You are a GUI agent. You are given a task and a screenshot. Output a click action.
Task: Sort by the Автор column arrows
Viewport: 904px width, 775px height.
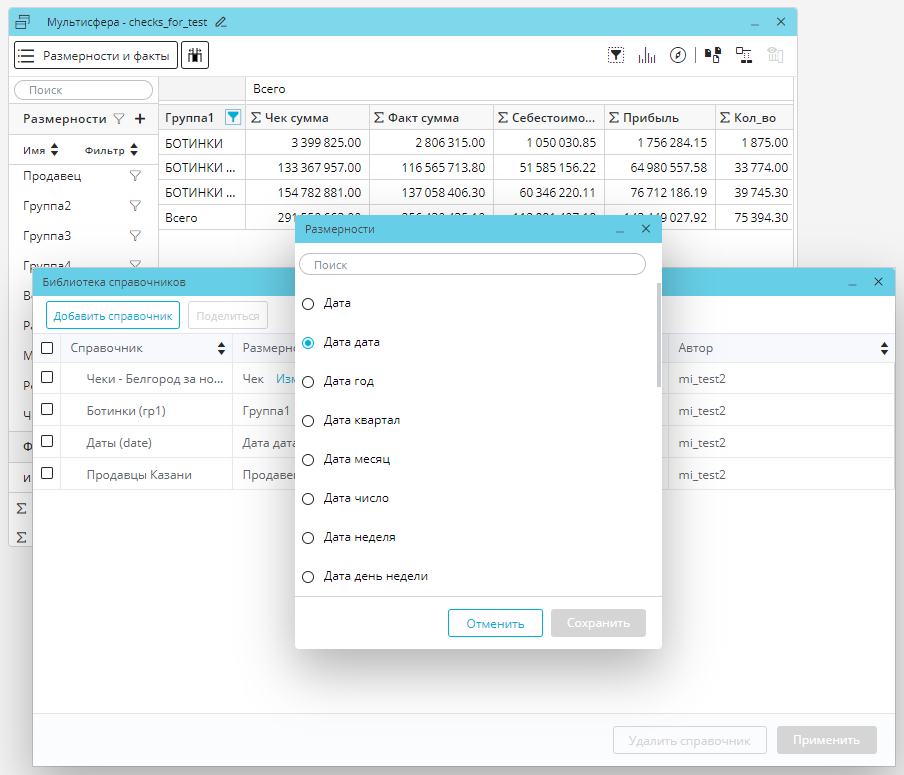coord(884,348)
